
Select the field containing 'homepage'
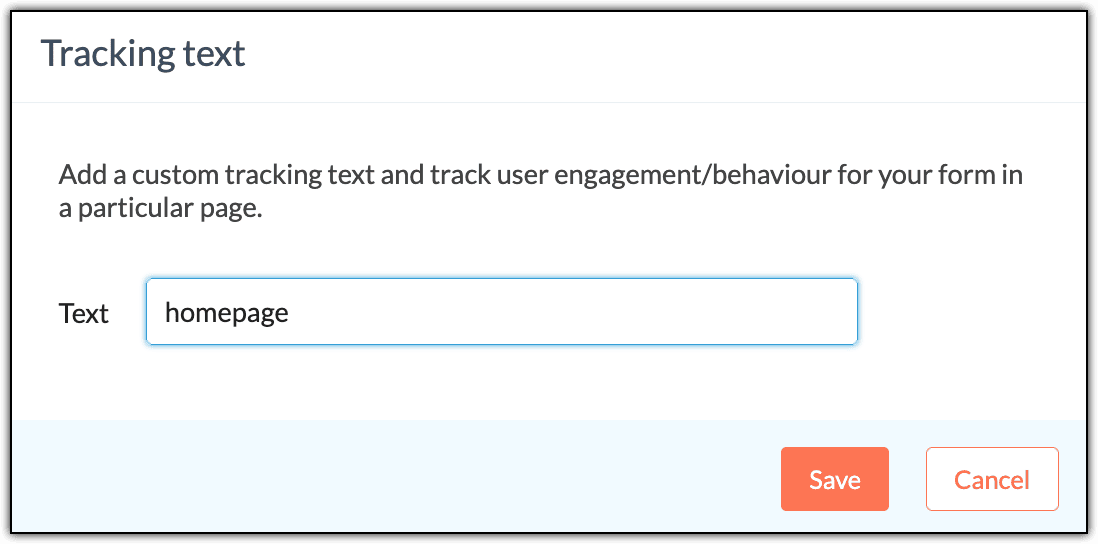[501, 312]
